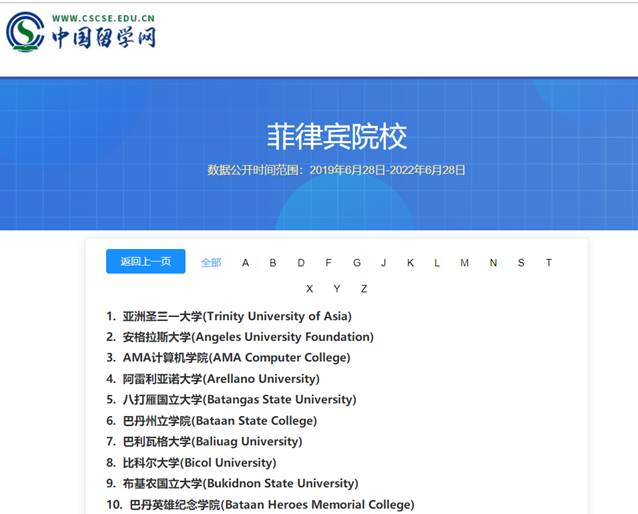Open Batangas State University entry
638x514 pixels.
tap(239, 400)
